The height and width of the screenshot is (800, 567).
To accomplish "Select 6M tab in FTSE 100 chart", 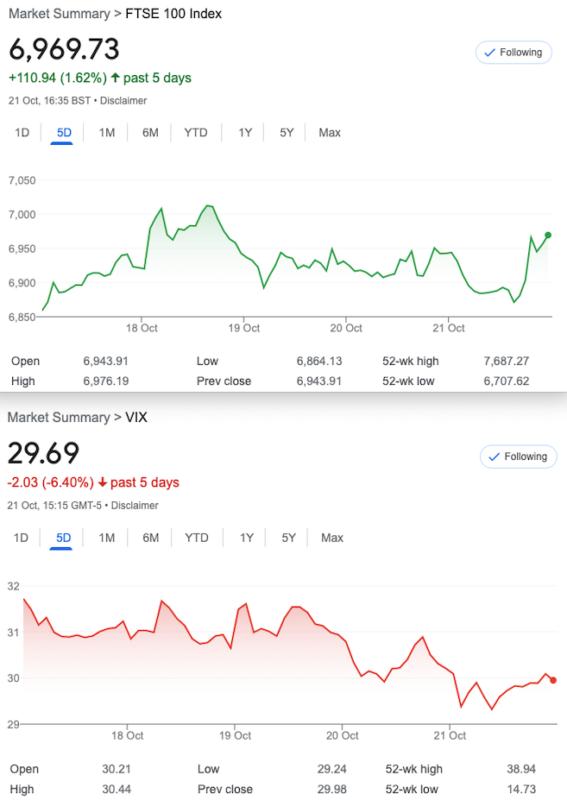I will (x=150, y=133).
